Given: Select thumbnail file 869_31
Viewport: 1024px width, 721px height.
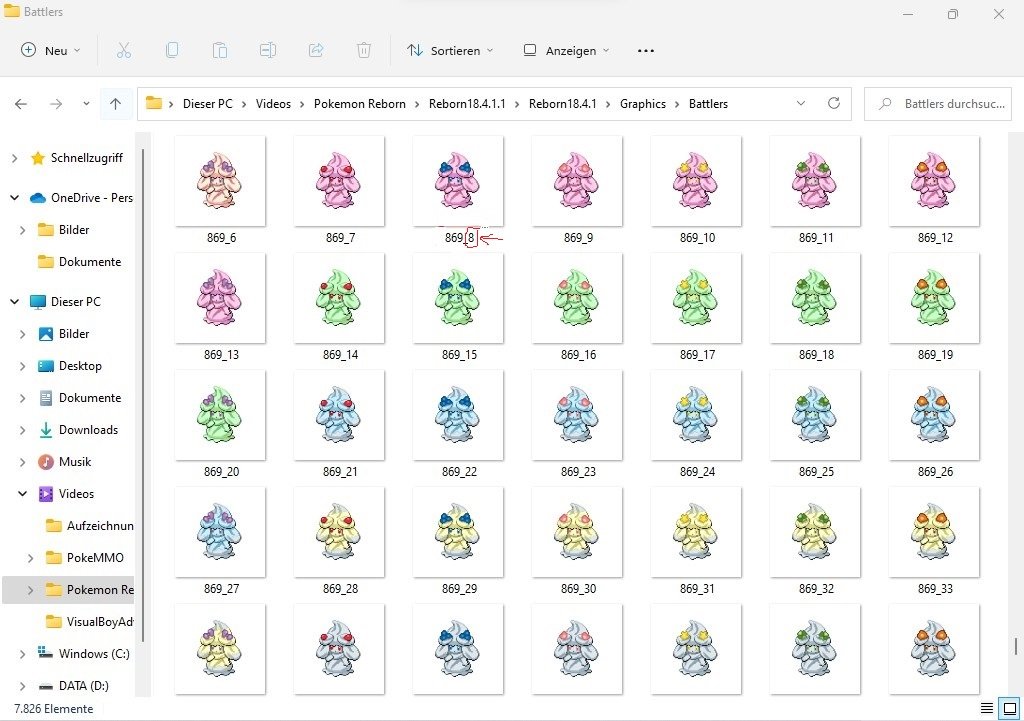Looking at the screenshot, I should [696, 532].
